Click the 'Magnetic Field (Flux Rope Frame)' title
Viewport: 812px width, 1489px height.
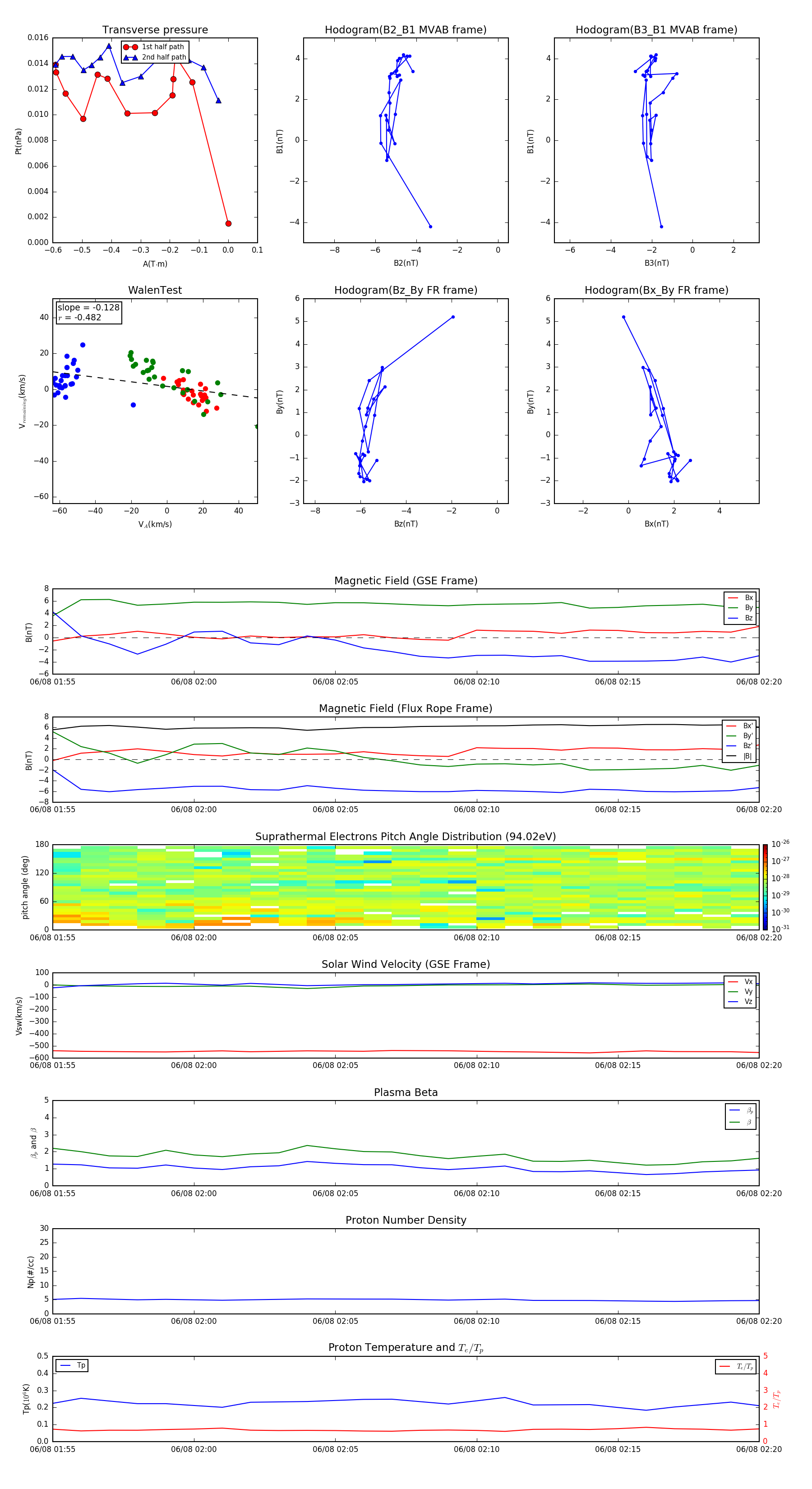click(x=406, y=709)
